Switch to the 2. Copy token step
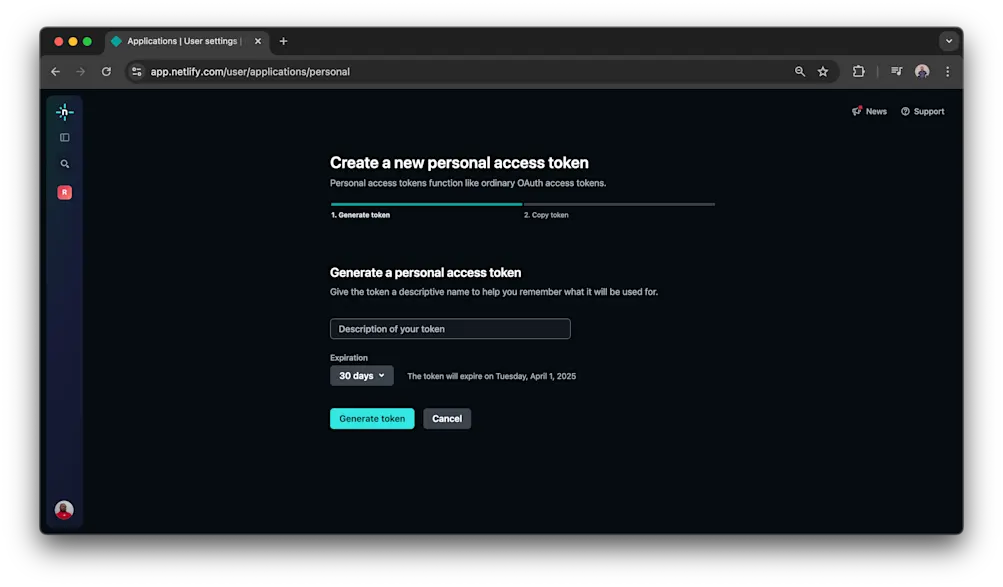Screen dimensions: 1003x587 click(546, 214)
